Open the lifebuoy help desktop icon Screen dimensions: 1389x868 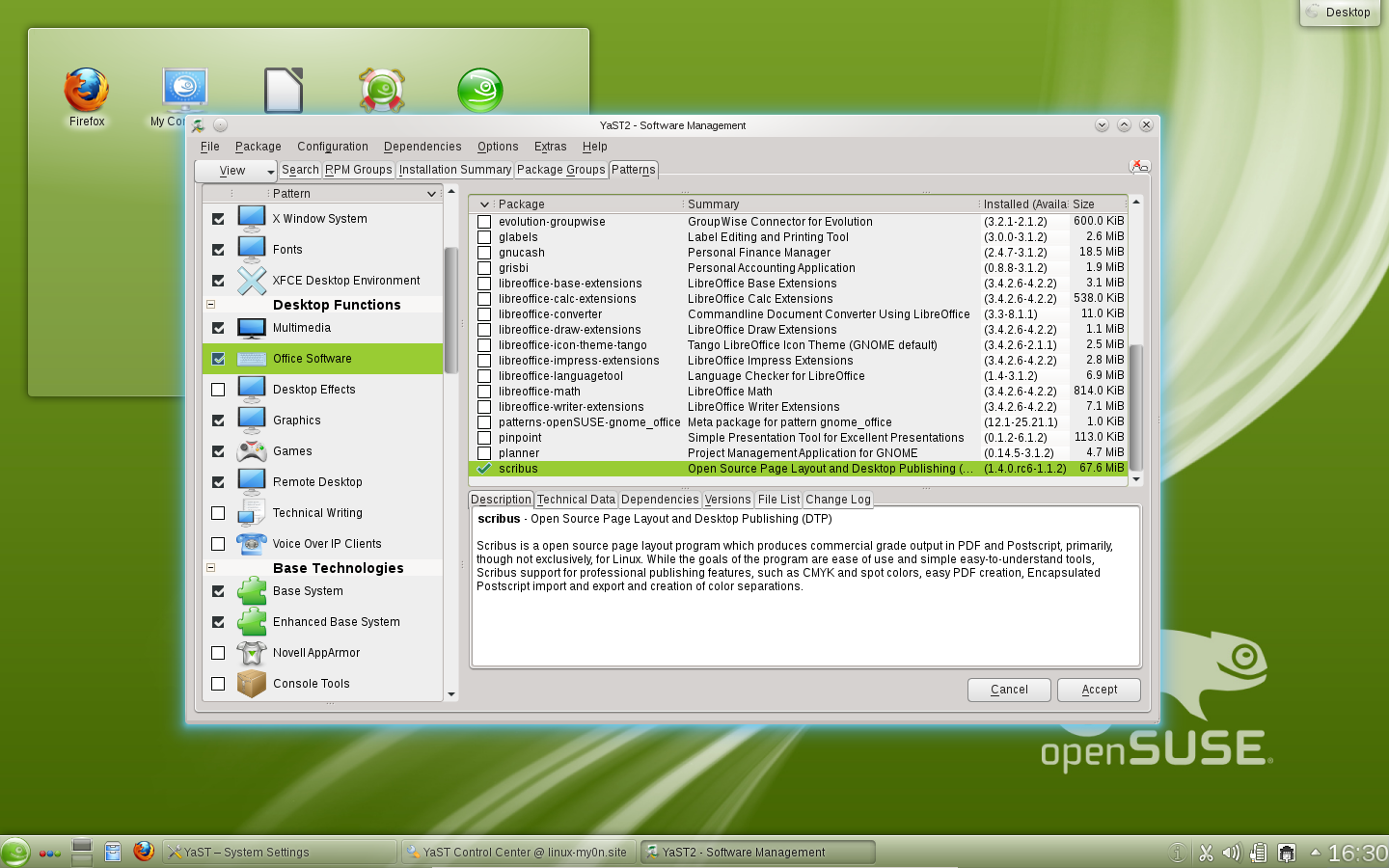point(382,90)
